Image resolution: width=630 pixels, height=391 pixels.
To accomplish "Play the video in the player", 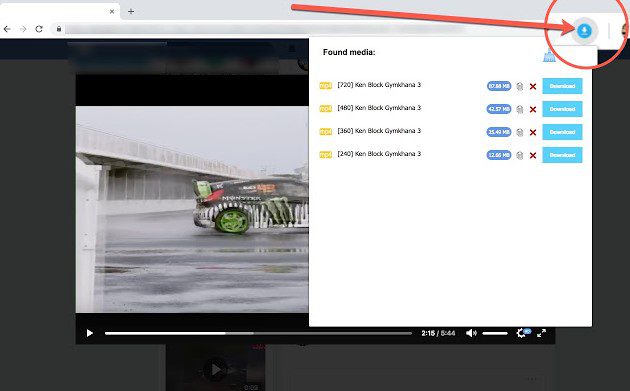I will [90, 333].
